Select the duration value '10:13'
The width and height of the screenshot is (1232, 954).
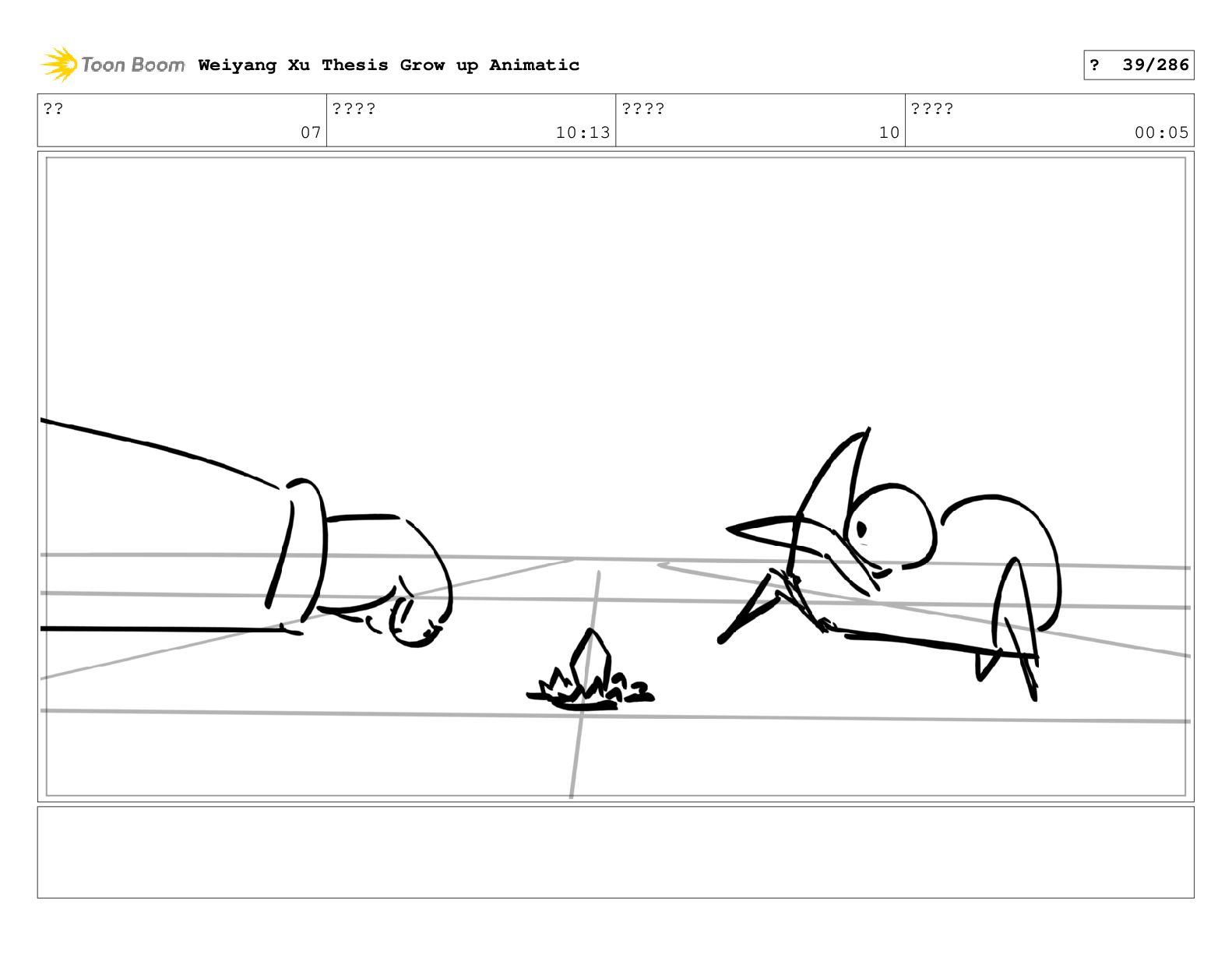pyautogui.click(x=583, y=132)
